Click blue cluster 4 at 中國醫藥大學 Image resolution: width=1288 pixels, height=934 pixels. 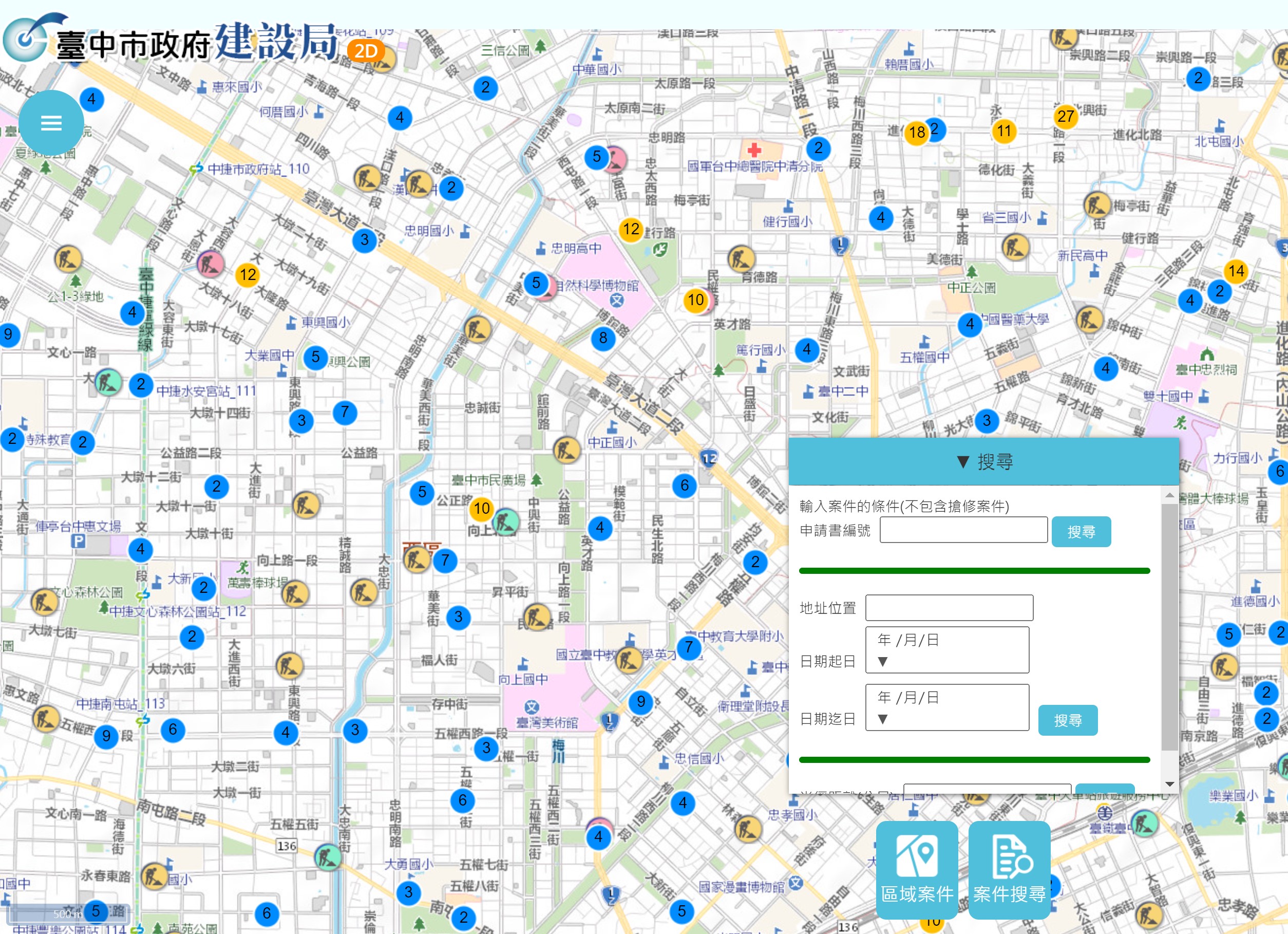[970, 324]
